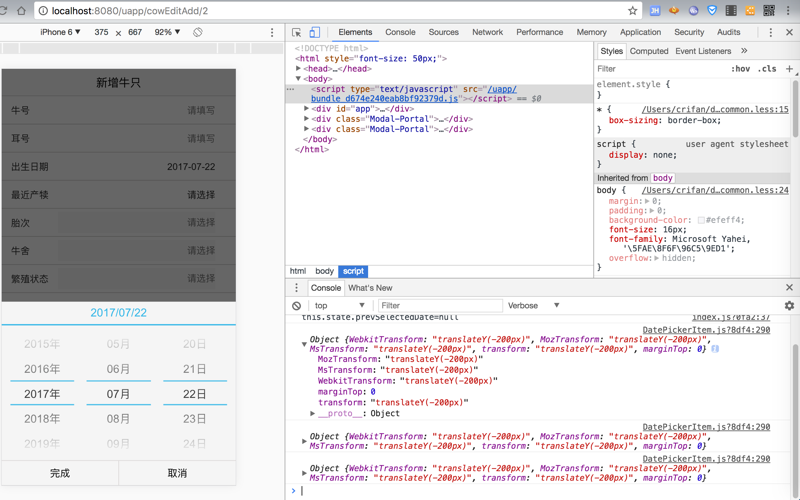Click the device width field 375

click(101, 32)
